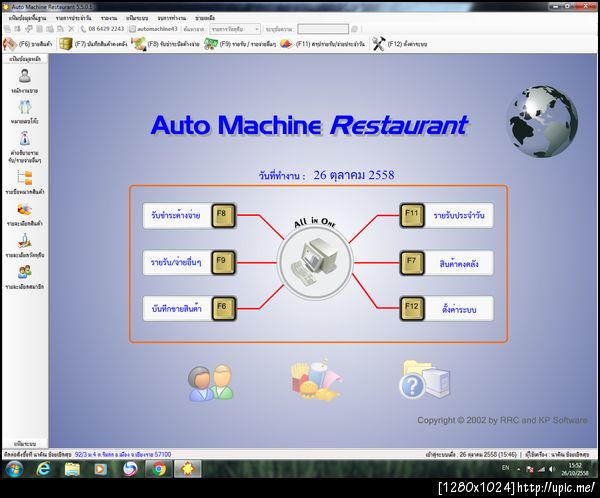Viewport: 600px width, 498px height.
Task: Open media player from taskbar
Action: point(101,469)
